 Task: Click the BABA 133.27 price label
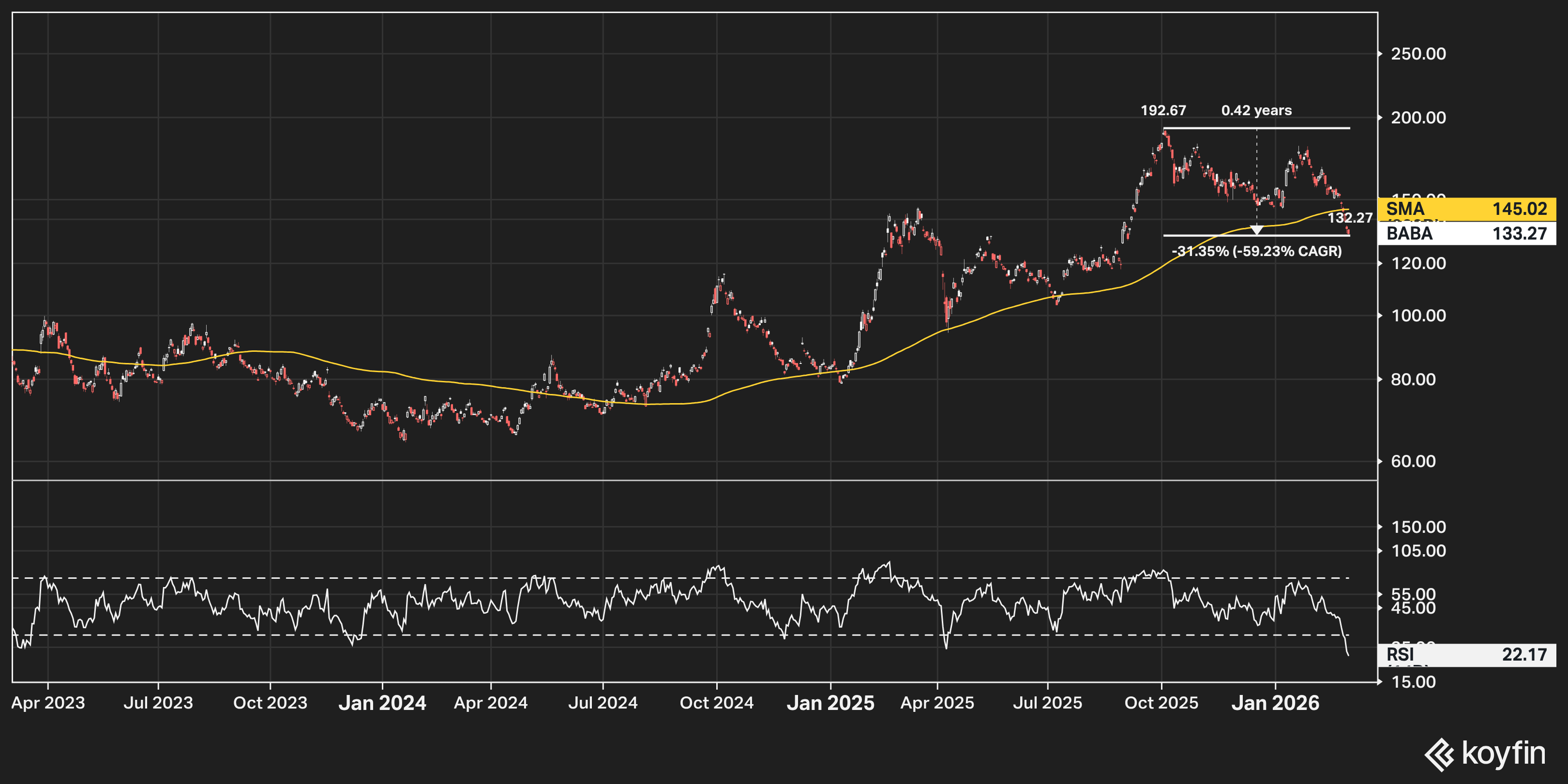click(1466, 234)
